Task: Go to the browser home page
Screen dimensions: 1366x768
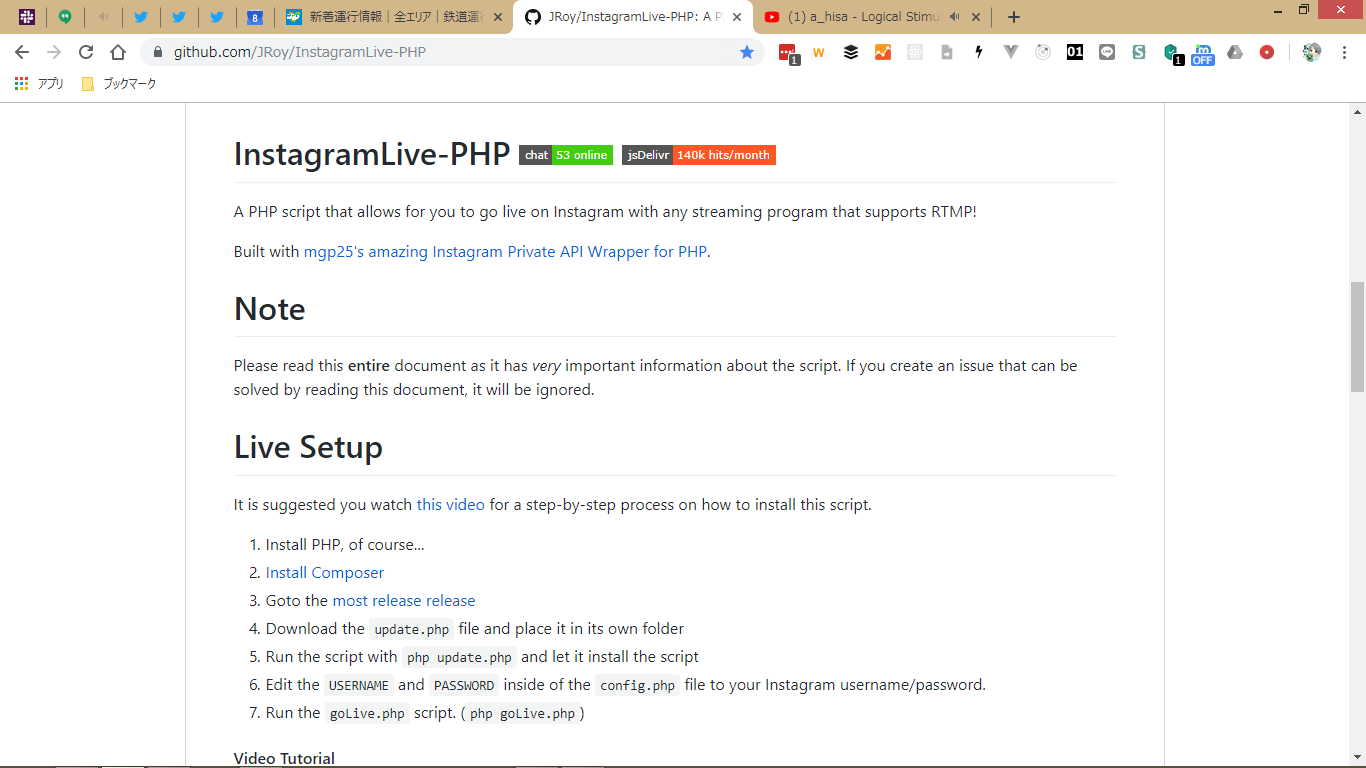Action: [118, 52]
